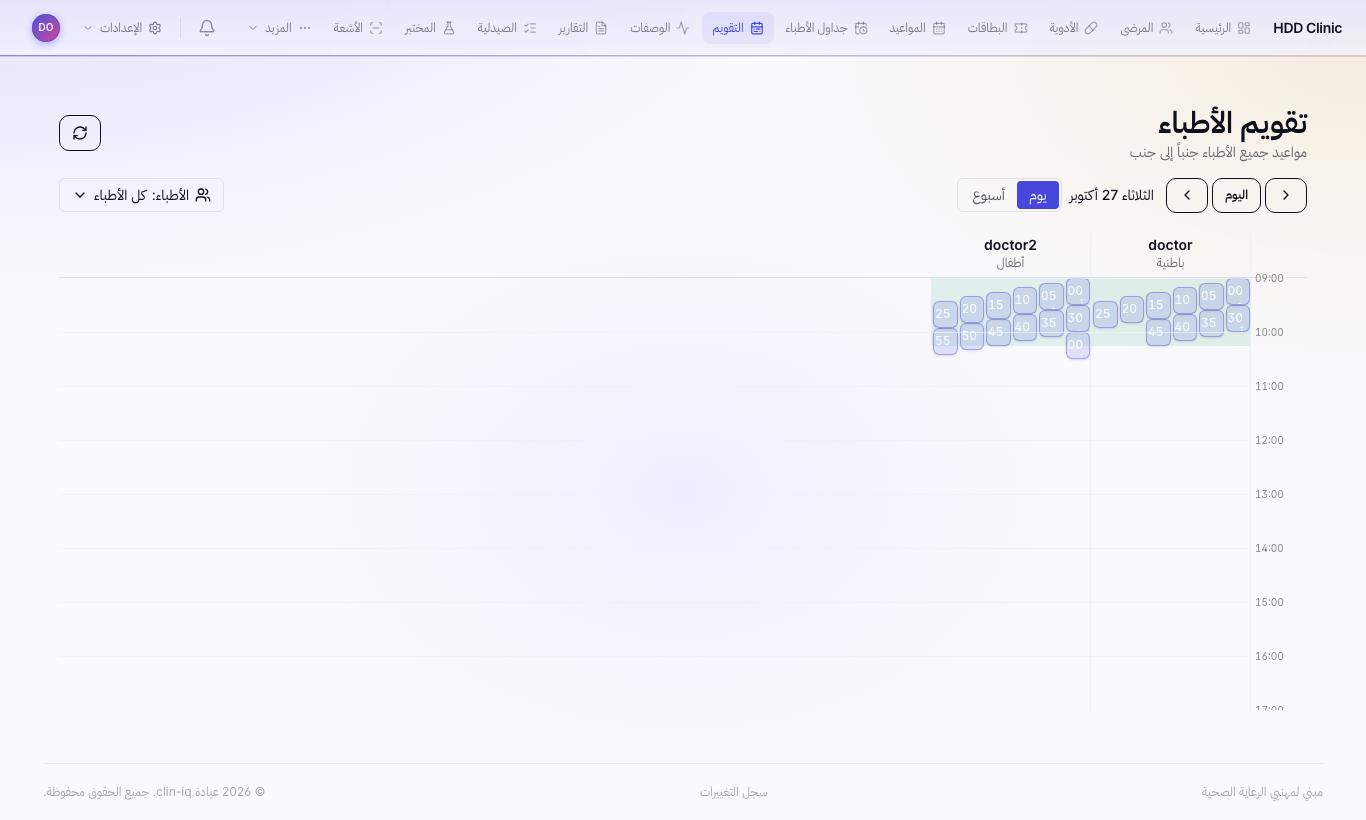Click the refresh calendar icon button

80,133
